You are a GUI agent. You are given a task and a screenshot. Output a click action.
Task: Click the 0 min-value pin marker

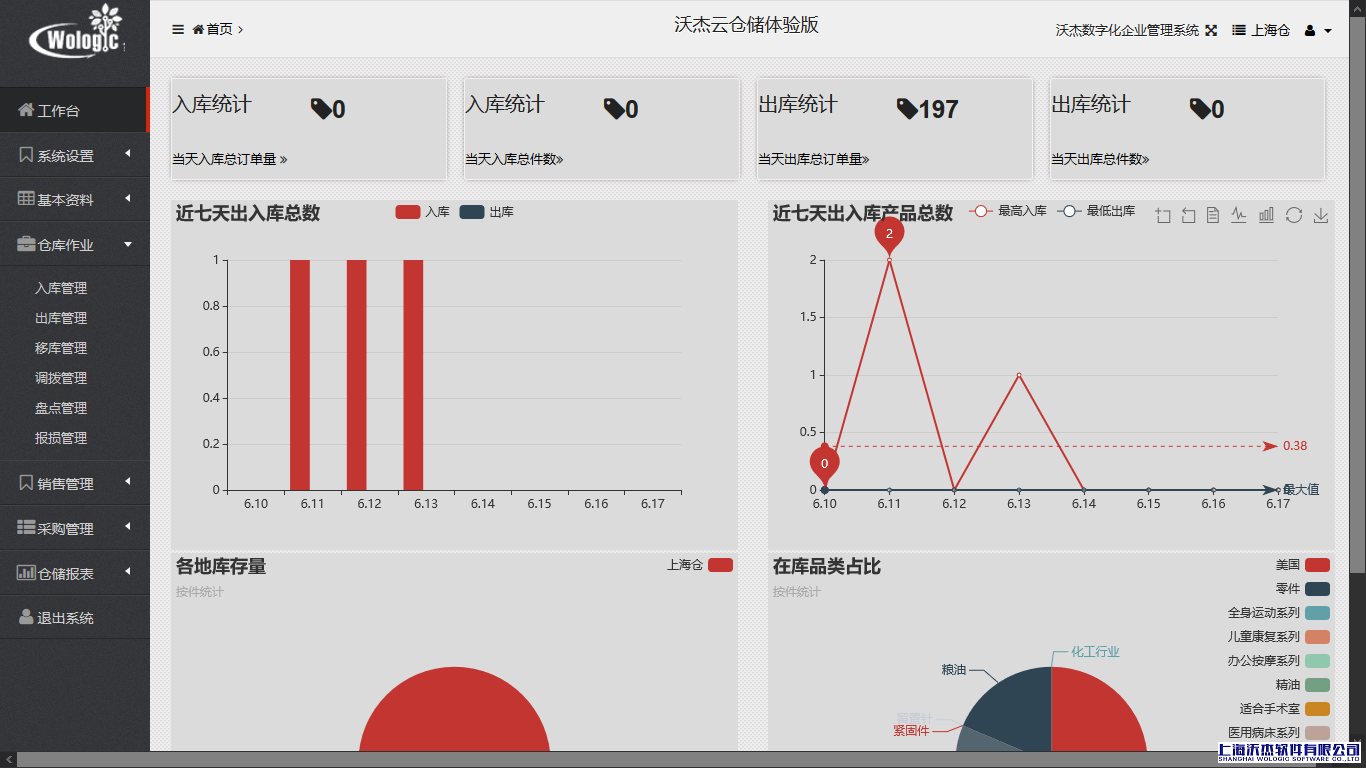[x=824, y=465]
